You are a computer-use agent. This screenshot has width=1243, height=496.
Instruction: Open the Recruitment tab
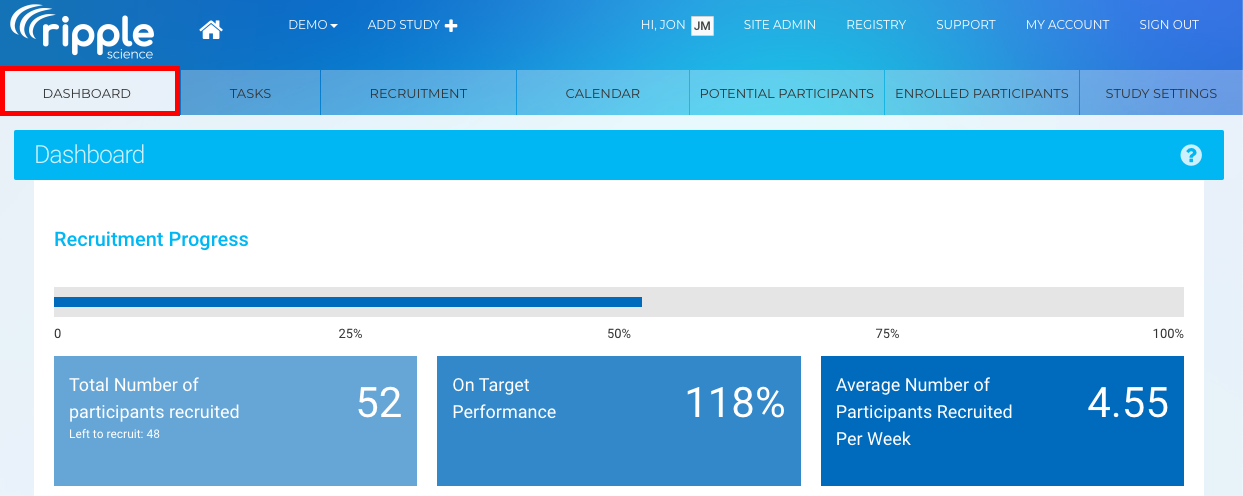(x=418, y=93)
